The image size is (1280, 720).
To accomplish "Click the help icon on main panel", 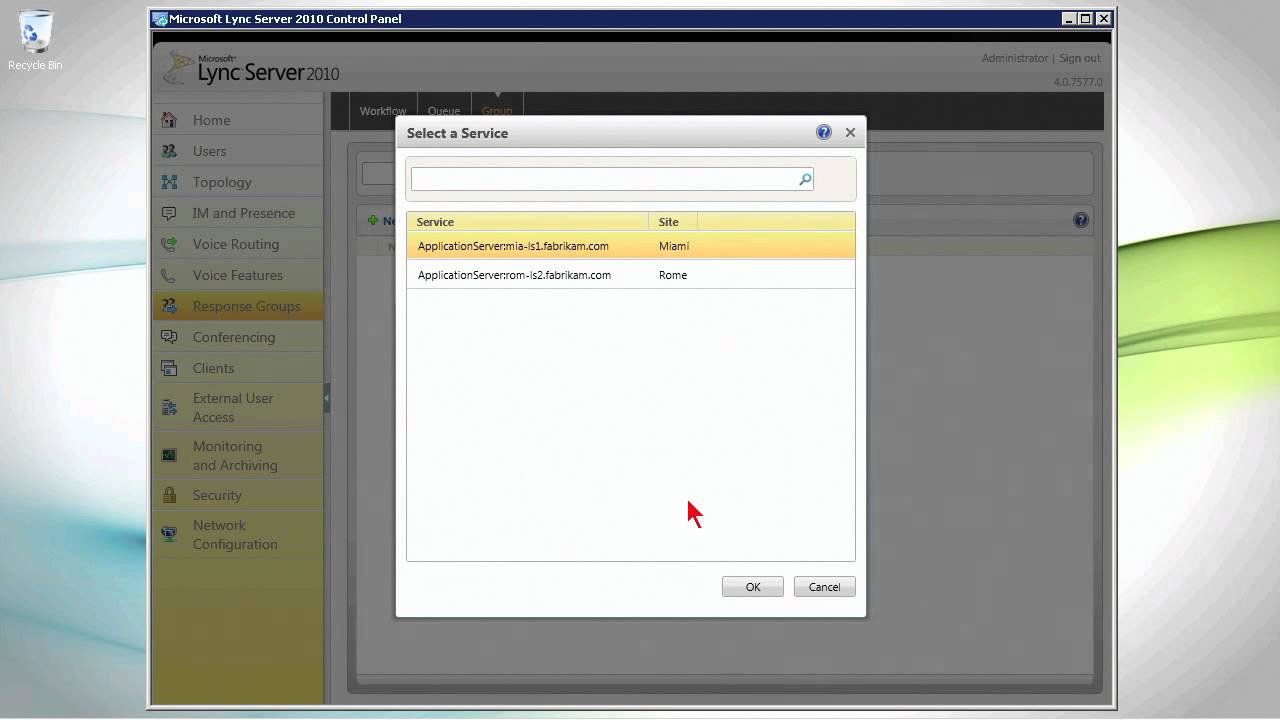I will [1081, 220].
